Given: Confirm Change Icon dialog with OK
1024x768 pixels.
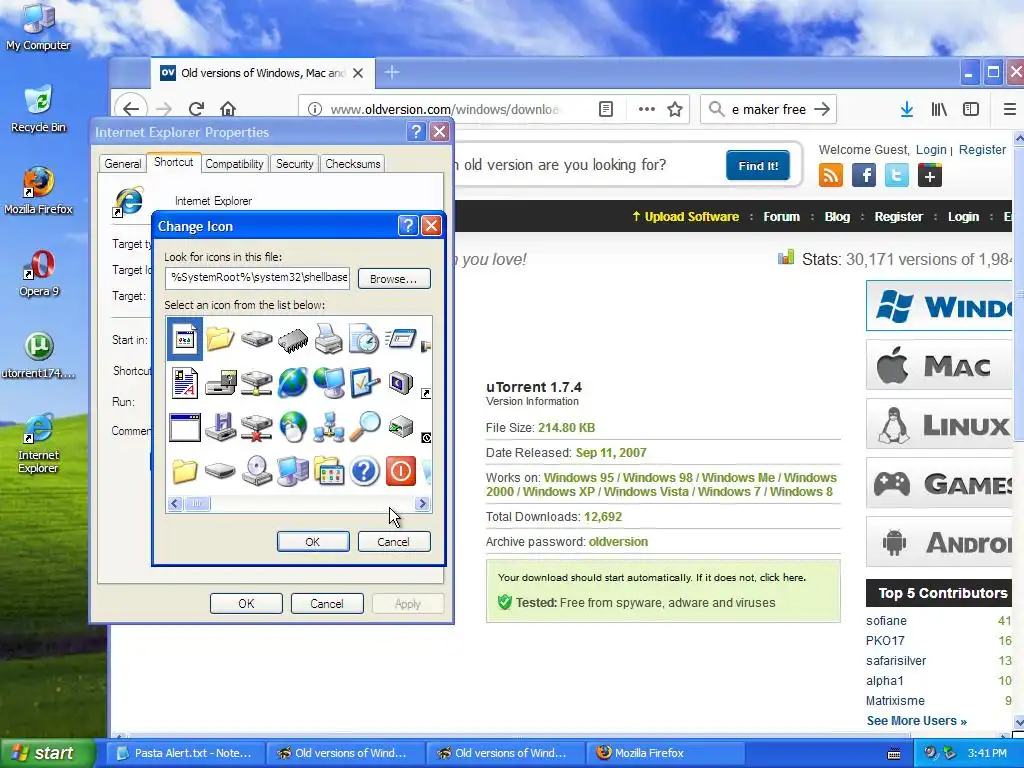Looking at the screenshot, I should (x=313, y=542).
